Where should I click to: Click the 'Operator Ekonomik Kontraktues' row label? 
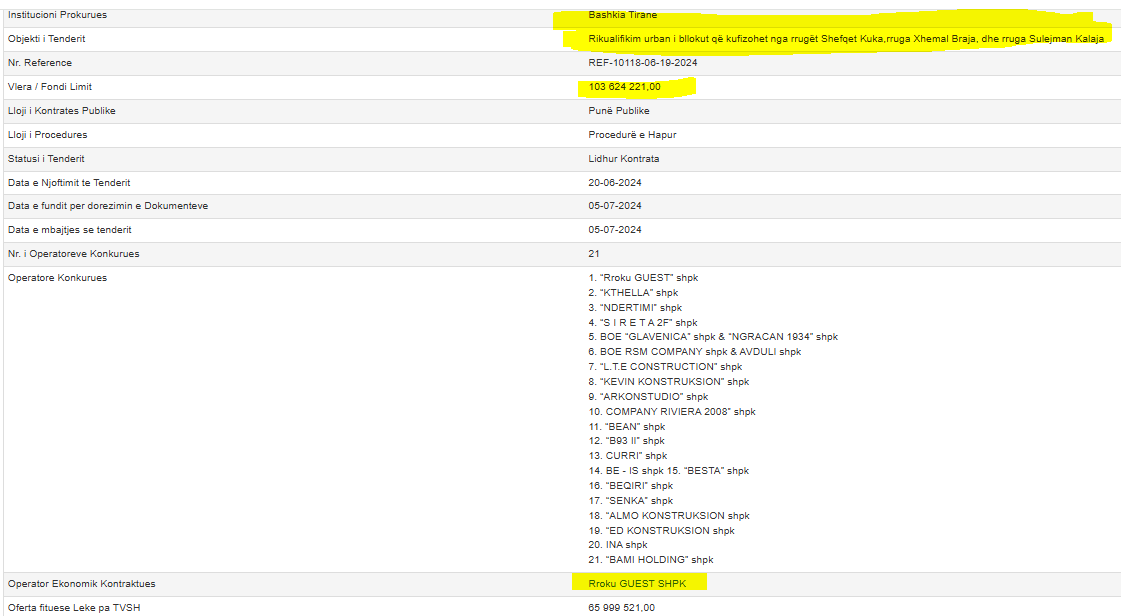pyautogui.click(x=81, y=583)
